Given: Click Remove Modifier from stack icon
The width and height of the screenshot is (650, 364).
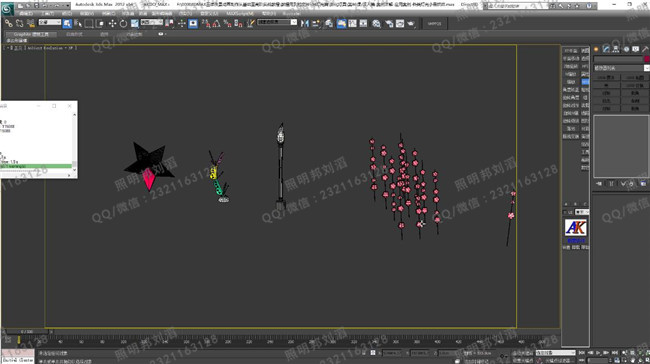Looking at the screenshot, I should 631,184.
